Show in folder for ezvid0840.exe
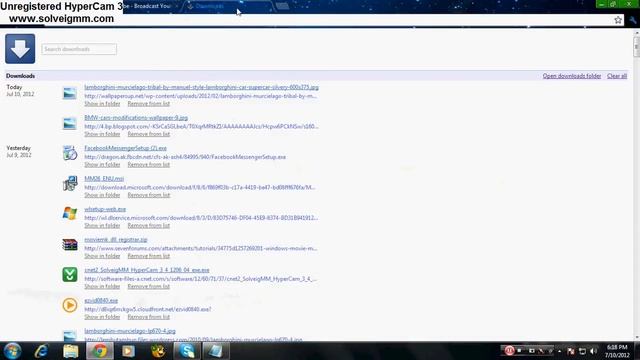 pos(102,317)
